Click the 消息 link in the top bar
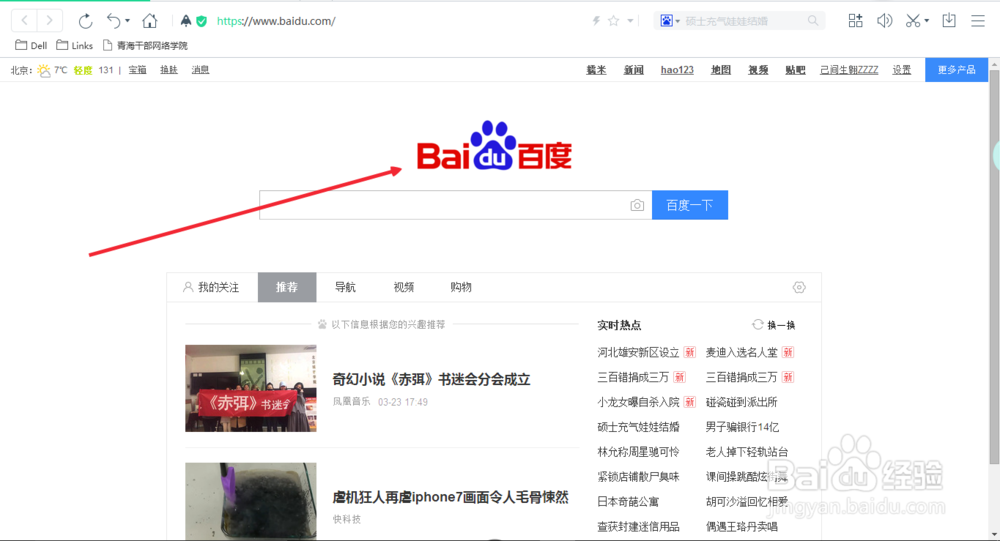Image resolution: width=1000 pixels, height=541 pixels. pos(200,70)
